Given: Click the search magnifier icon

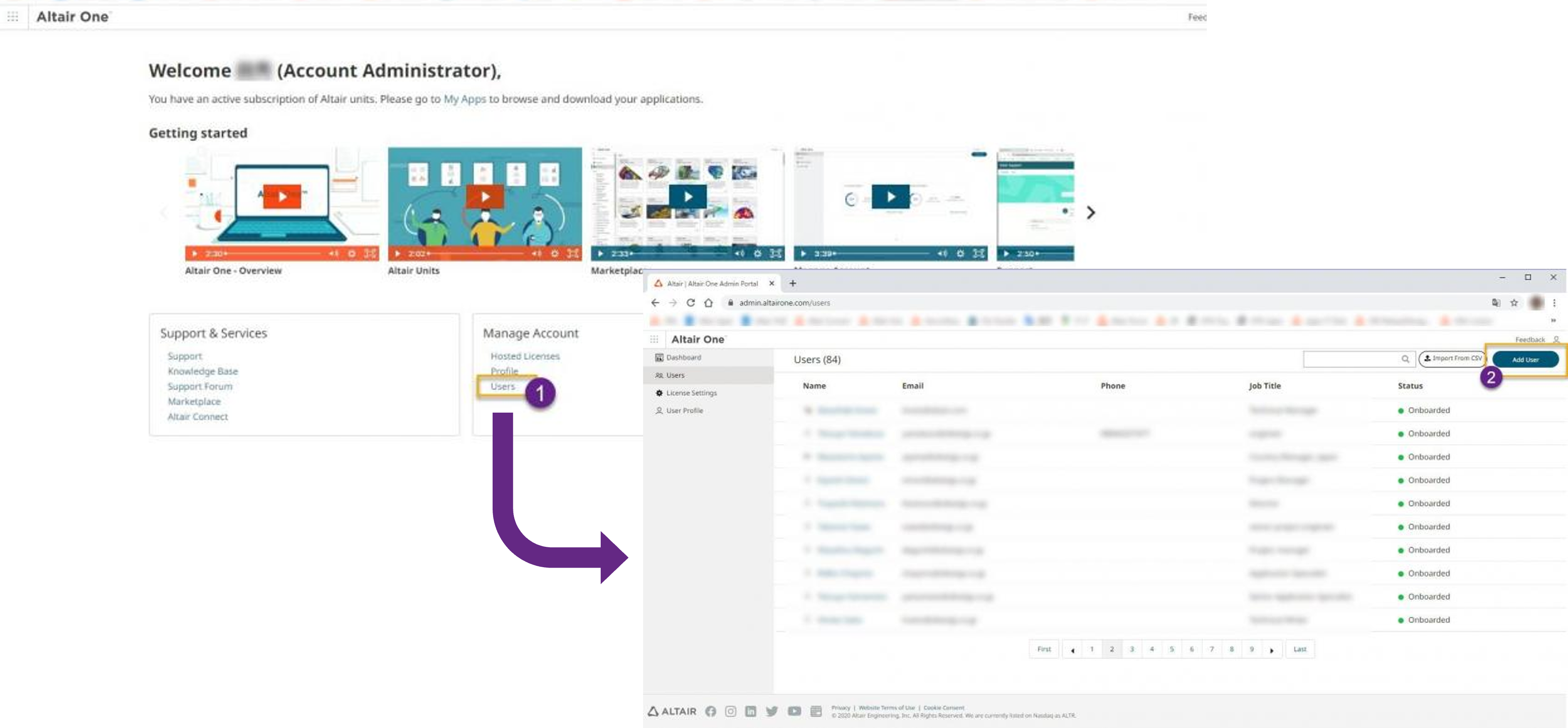Looking at the screenshot, I should tap(1405, 359).
